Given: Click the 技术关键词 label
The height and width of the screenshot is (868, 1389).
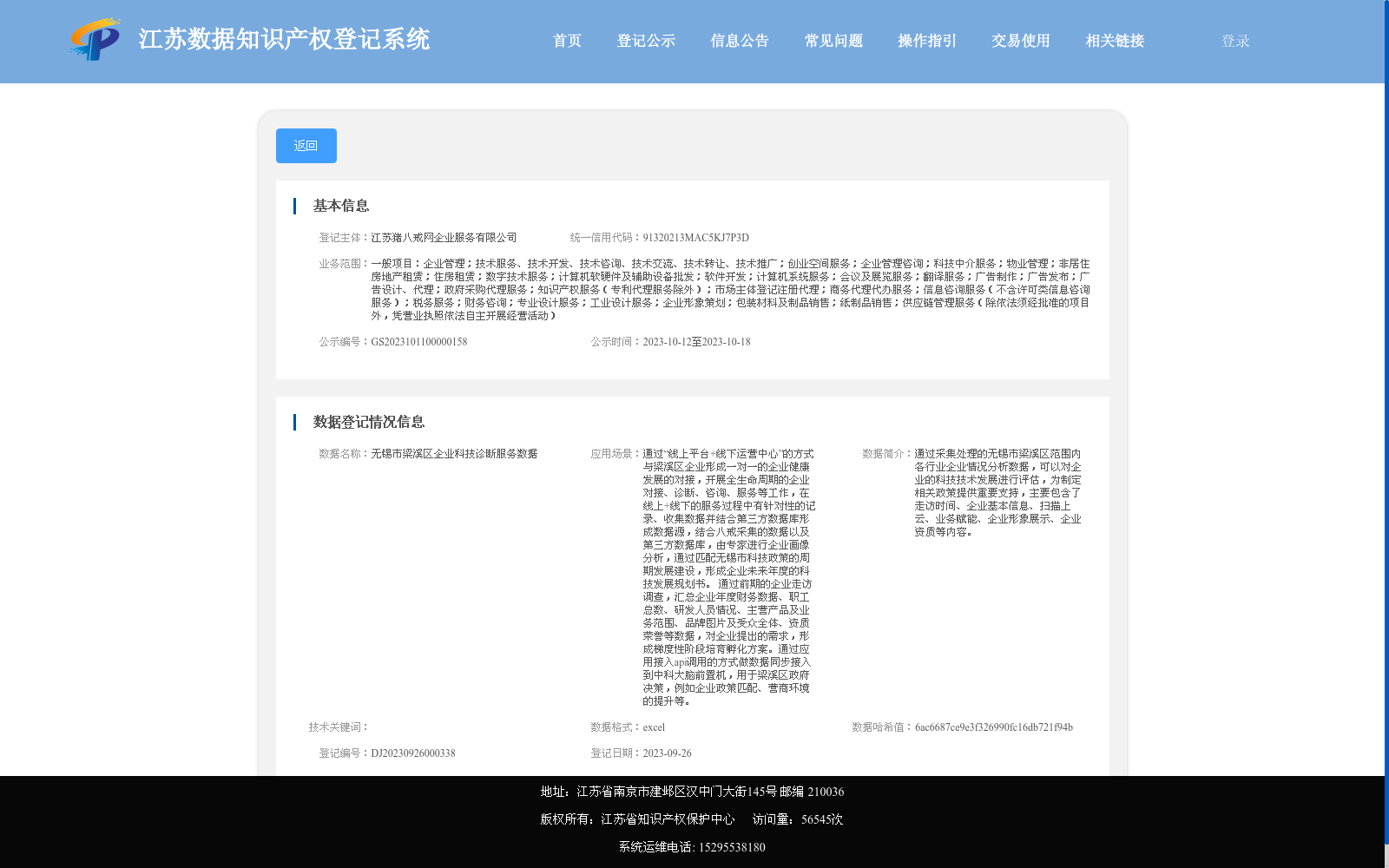Looking at the screenshot, I should point(339,727).
